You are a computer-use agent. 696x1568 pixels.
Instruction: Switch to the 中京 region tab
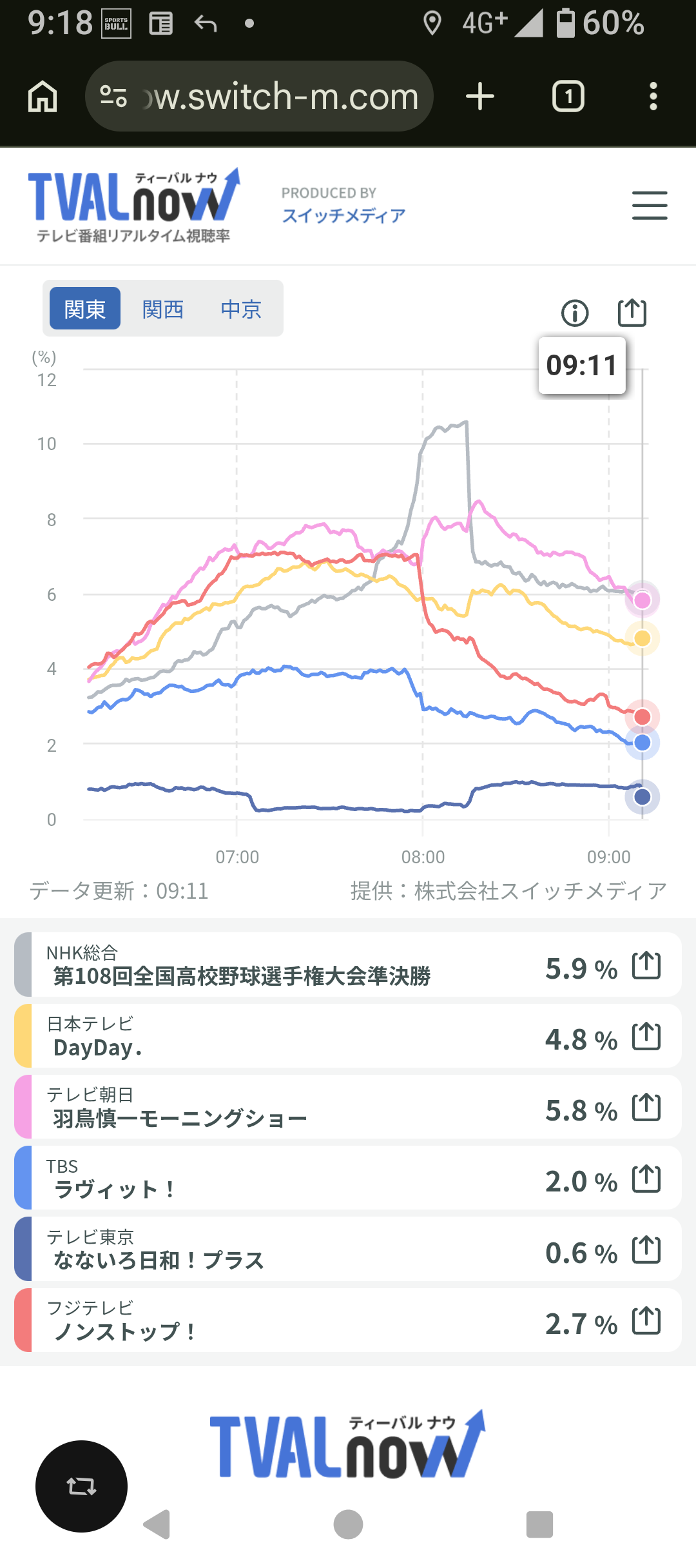pyautogui.click(x=241, y=309)
